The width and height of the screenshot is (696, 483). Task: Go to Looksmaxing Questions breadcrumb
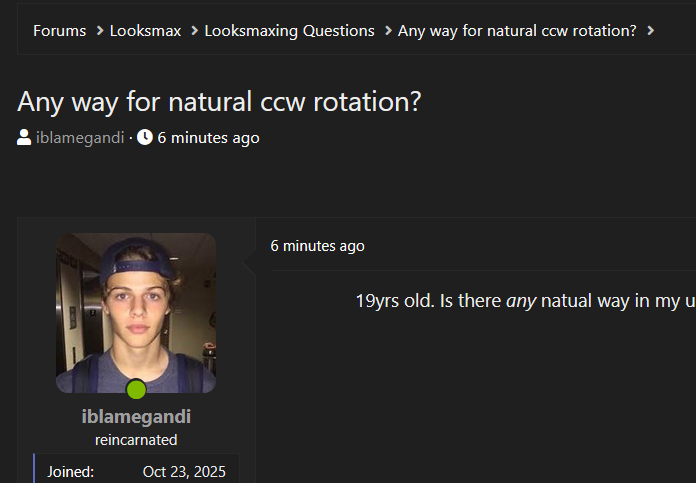tap(289, 31)
